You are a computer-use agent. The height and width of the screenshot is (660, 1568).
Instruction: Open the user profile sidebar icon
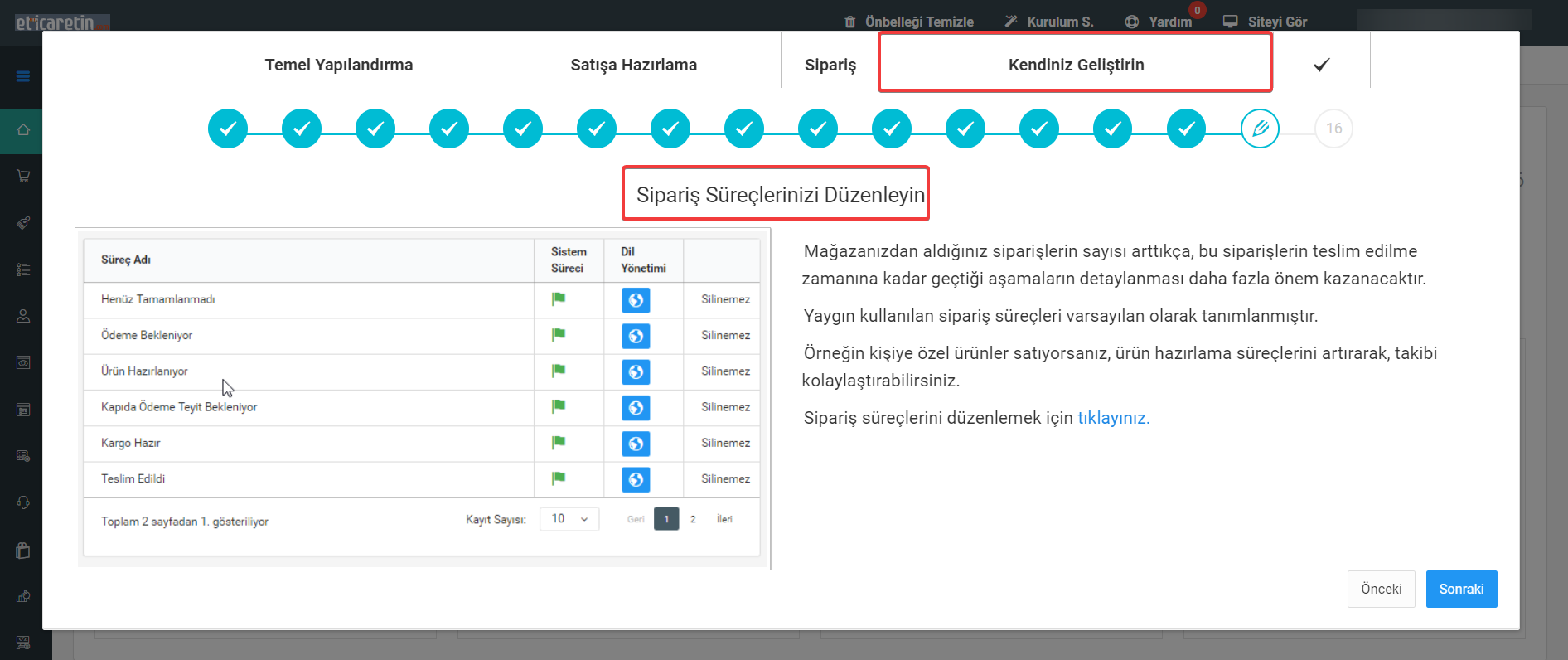pyautogui.click(x=23, y=316)
